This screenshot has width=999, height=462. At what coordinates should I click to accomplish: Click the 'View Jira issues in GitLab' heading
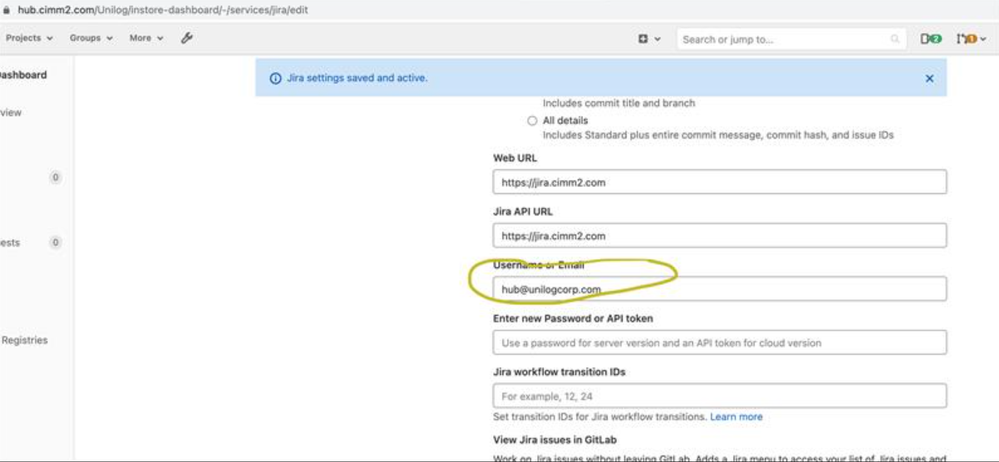554,440
